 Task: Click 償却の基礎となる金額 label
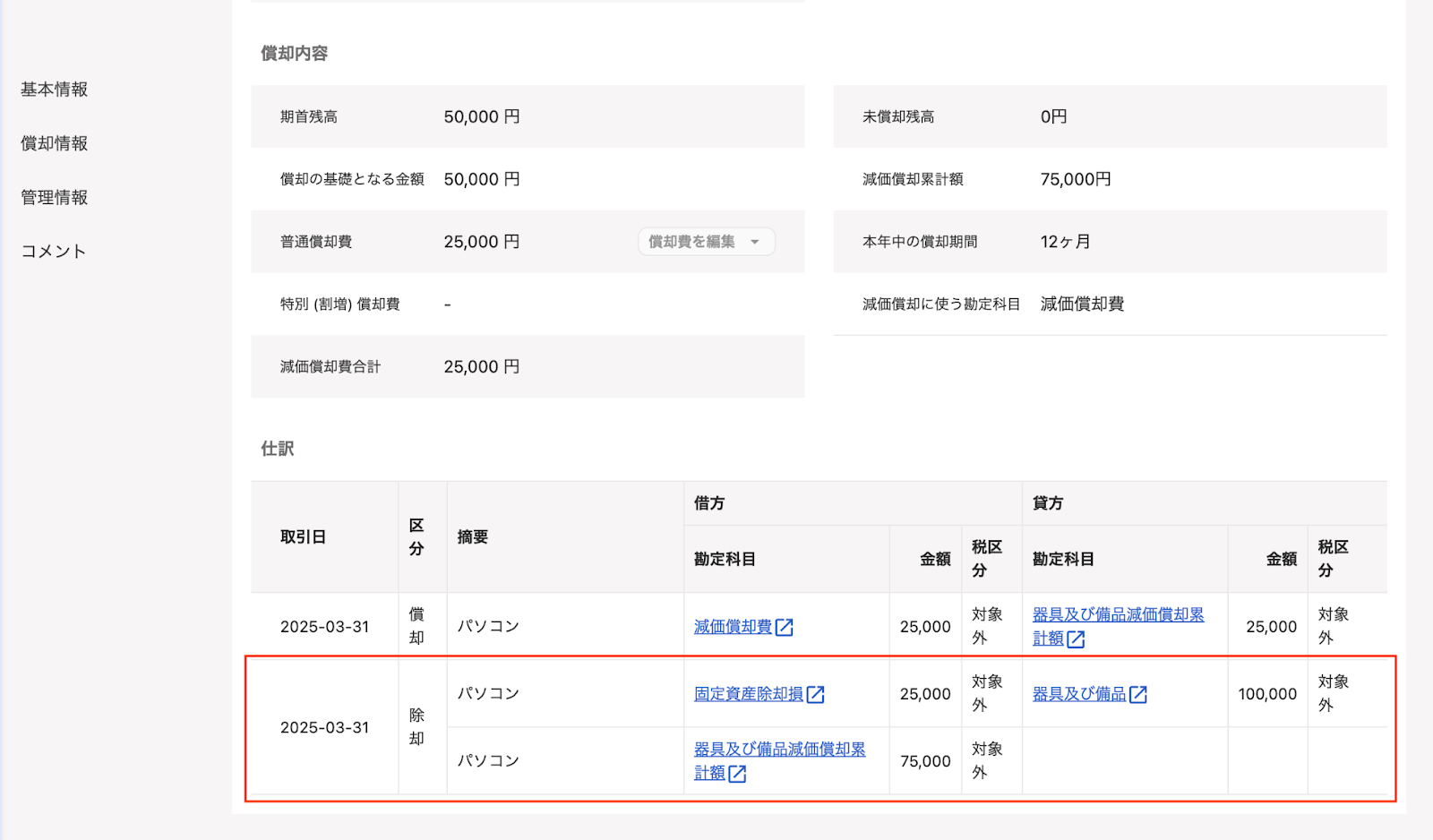[352, 179]
